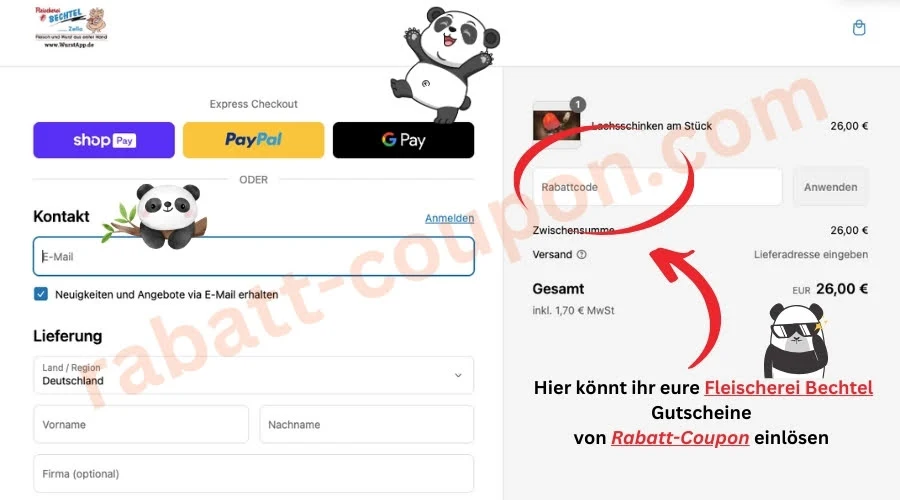
Task: Choose Google Pay express checkout
Action: pyautogui.click(x=404, y=140)
